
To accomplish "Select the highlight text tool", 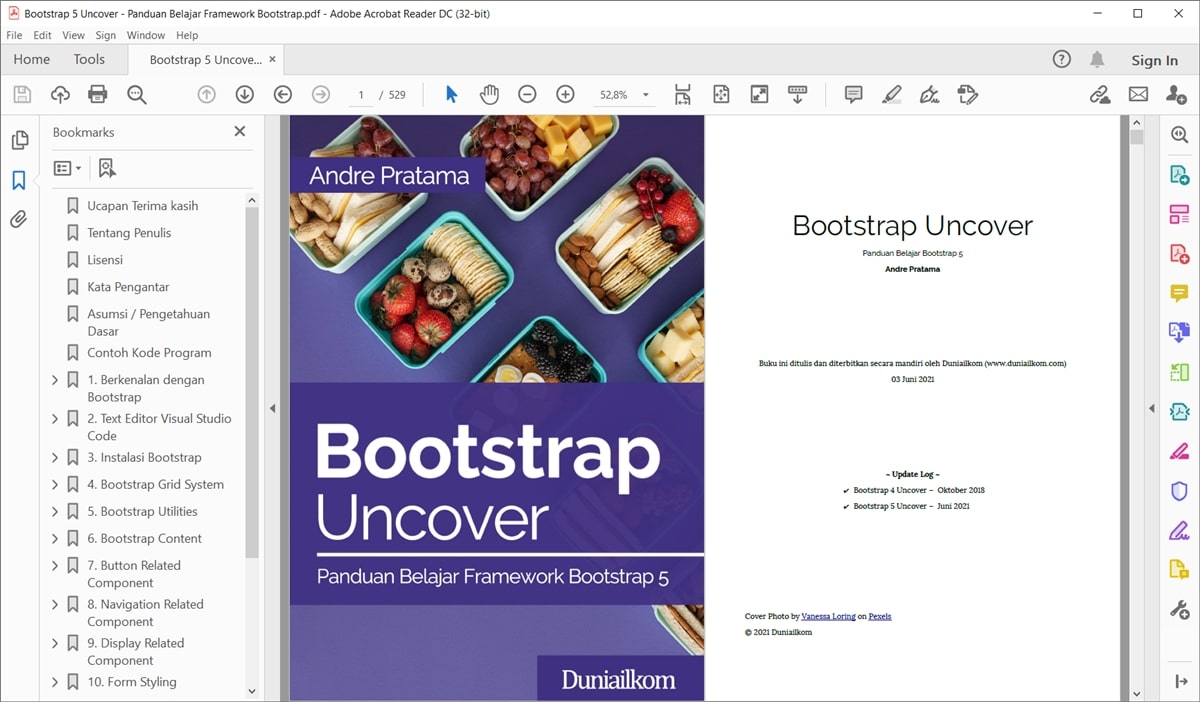I will tap(891, 95).
